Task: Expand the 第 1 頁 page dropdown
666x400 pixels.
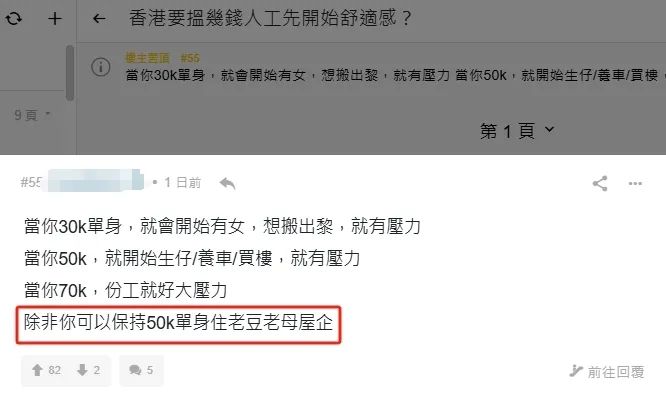Action: click(x=517, y=131)
